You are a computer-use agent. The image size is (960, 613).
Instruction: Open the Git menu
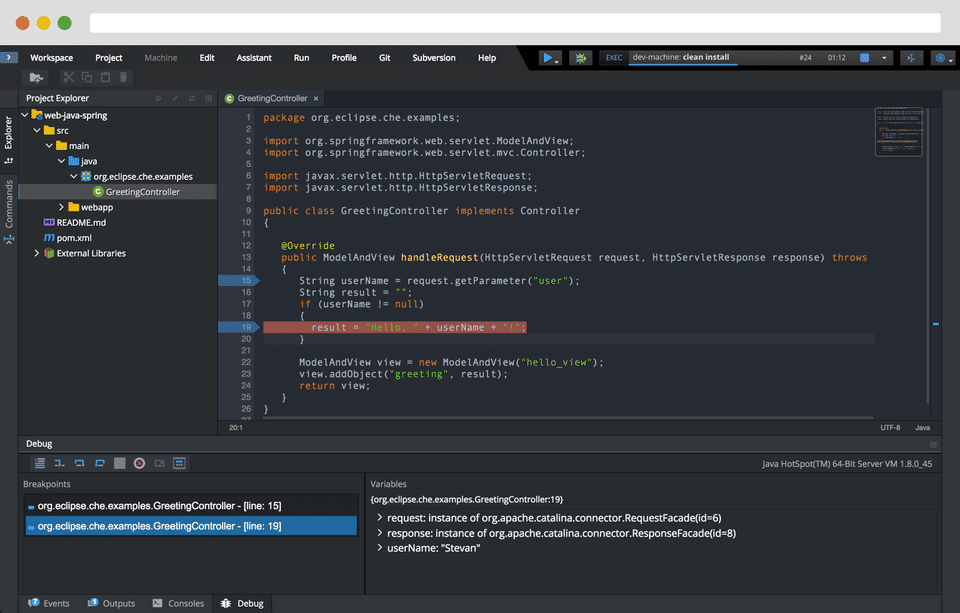384,58
